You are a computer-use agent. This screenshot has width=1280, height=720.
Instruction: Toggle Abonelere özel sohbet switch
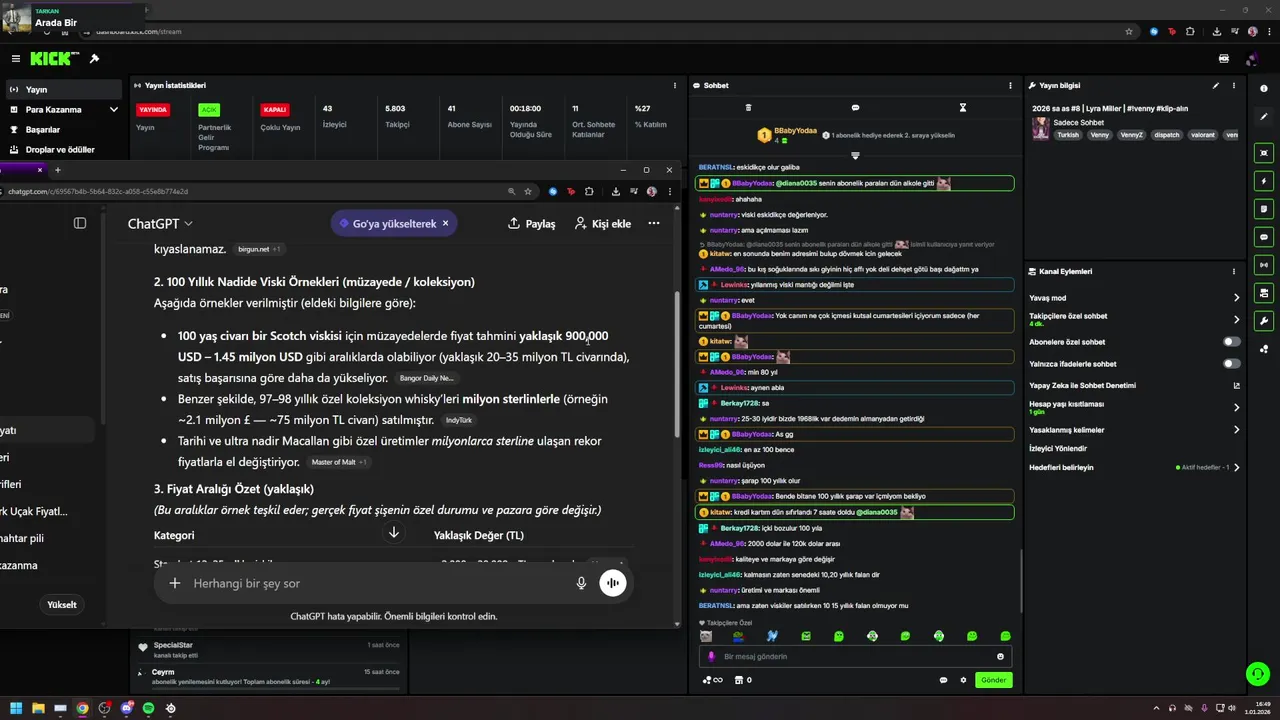(1232, 342)
